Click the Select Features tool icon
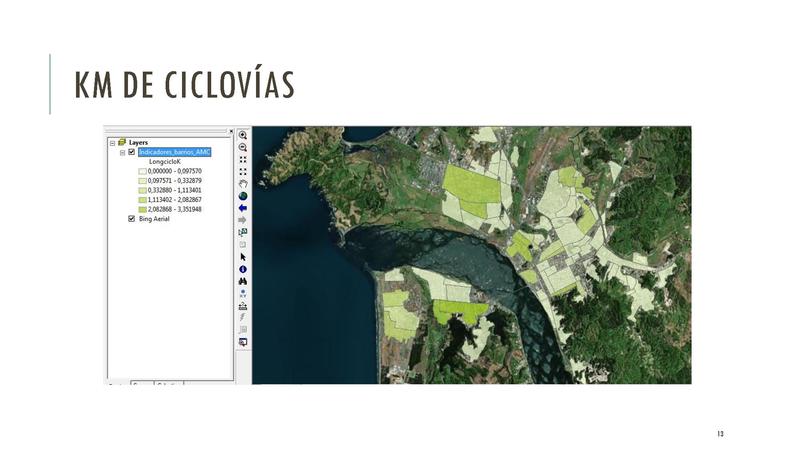The height and width of the screenshot is (450, 800). tap(243, 232)
